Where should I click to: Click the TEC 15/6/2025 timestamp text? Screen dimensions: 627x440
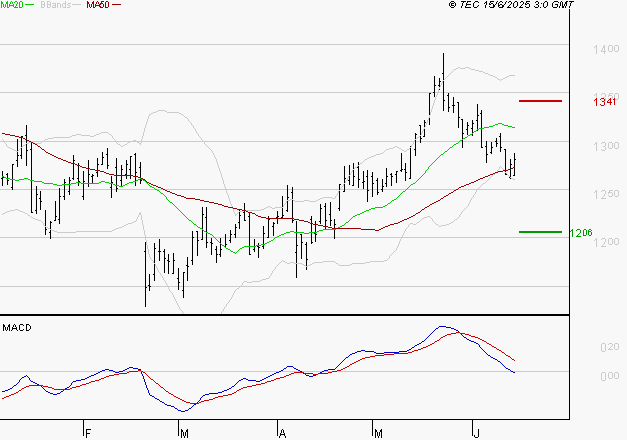pos(511,5)
